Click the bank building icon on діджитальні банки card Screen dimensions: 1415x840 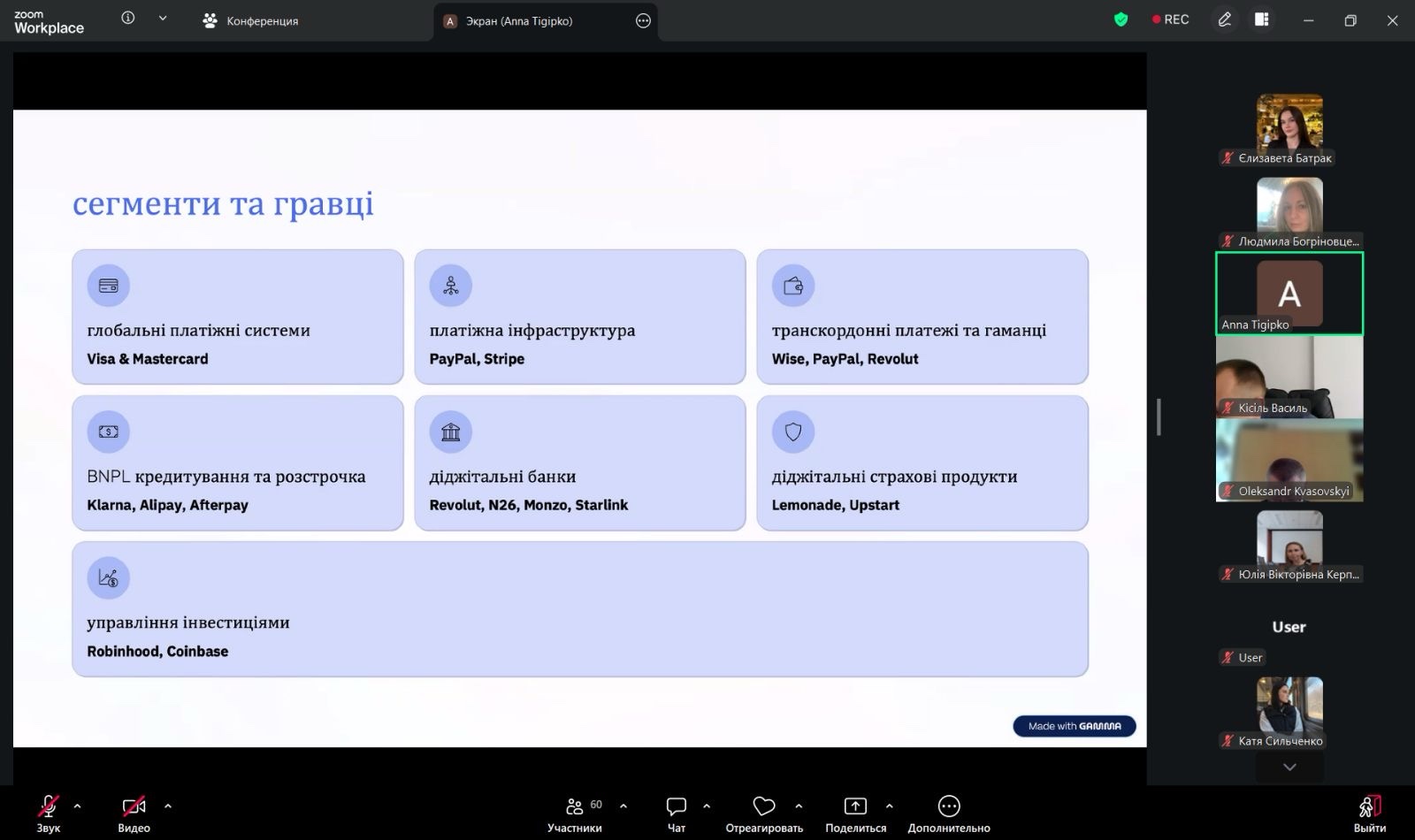click(451, 431)
